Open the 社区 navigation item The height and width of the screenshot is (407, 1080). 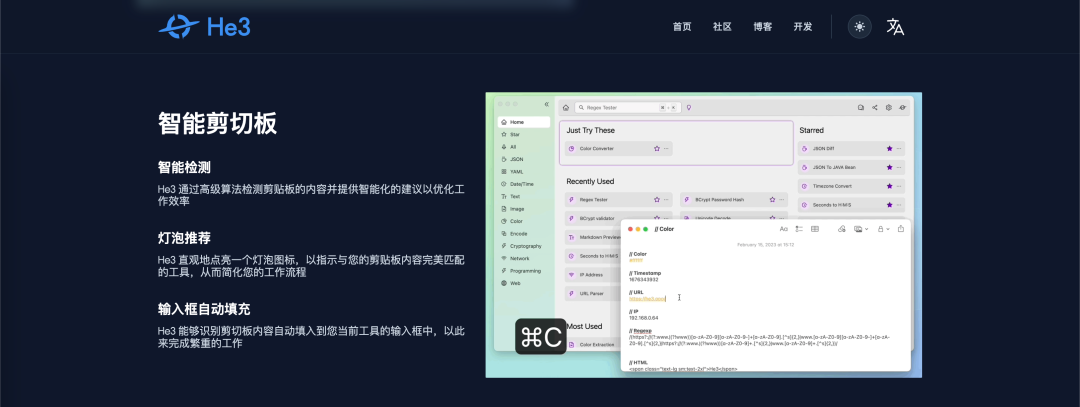[722, 27]
